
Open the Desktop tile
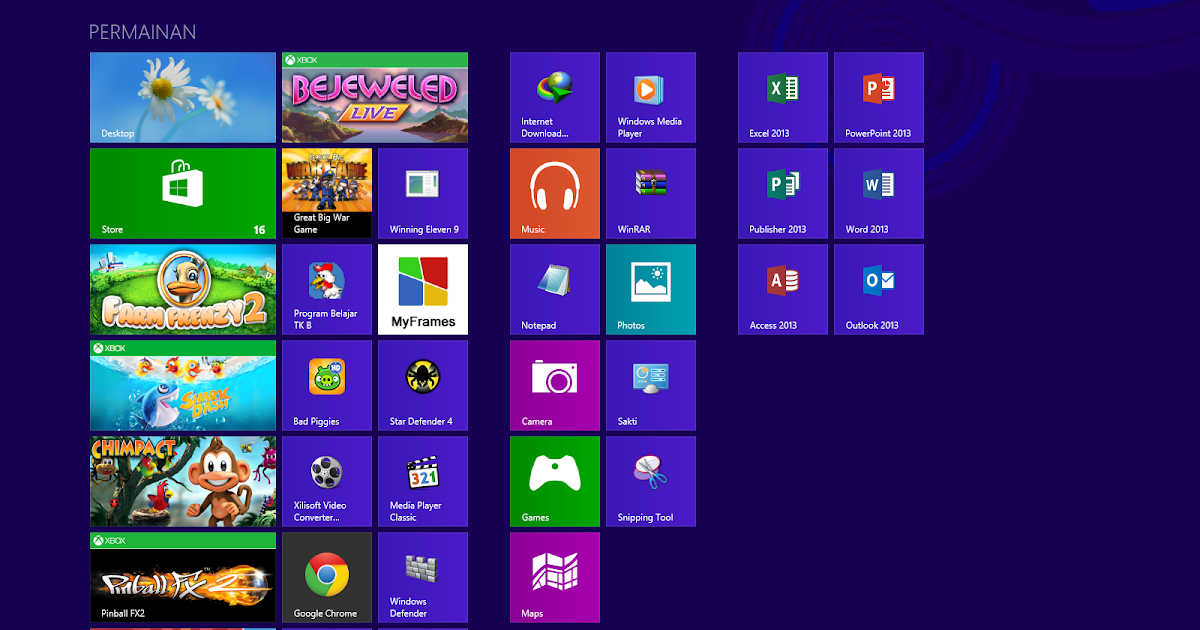(183, 97)
